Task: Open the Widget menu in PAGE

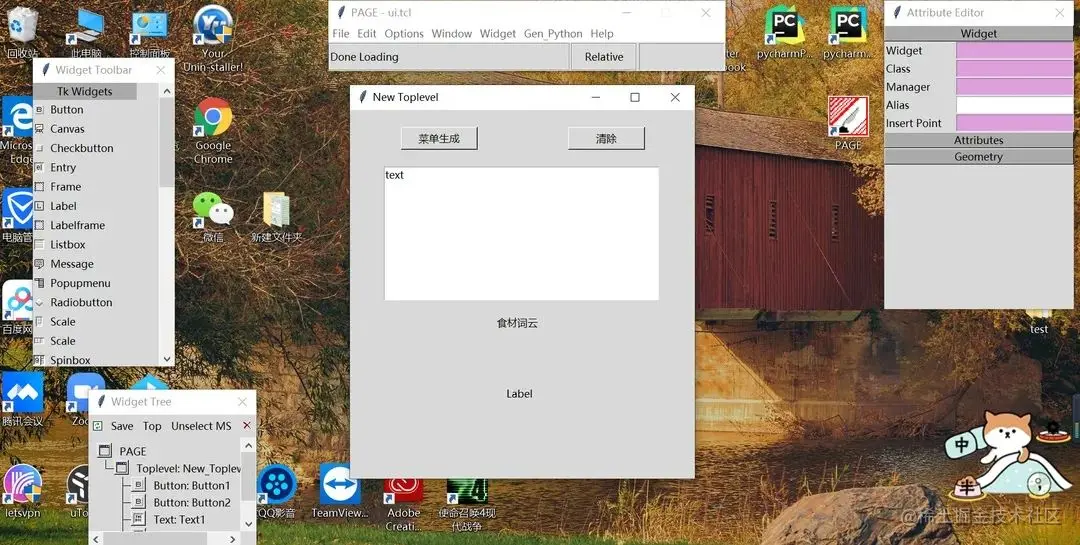Action: (497, 34)
